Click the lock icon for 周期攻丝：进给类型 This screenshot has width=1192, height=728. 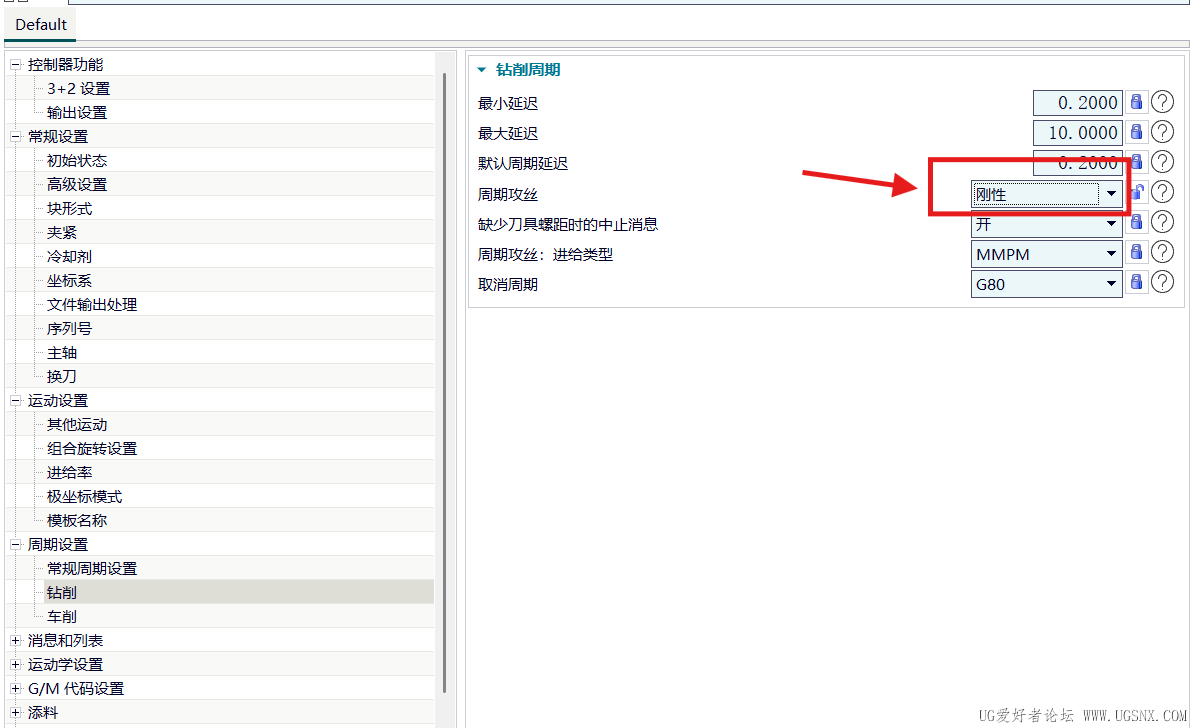[x=1137, y=252]
